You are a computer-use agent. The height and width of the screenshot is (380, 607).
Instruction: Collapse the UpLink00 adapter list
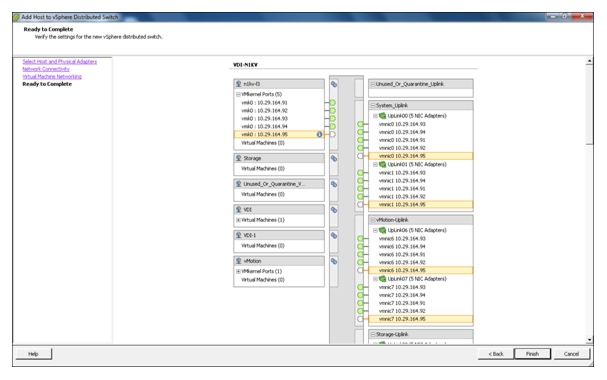(375, 116)
